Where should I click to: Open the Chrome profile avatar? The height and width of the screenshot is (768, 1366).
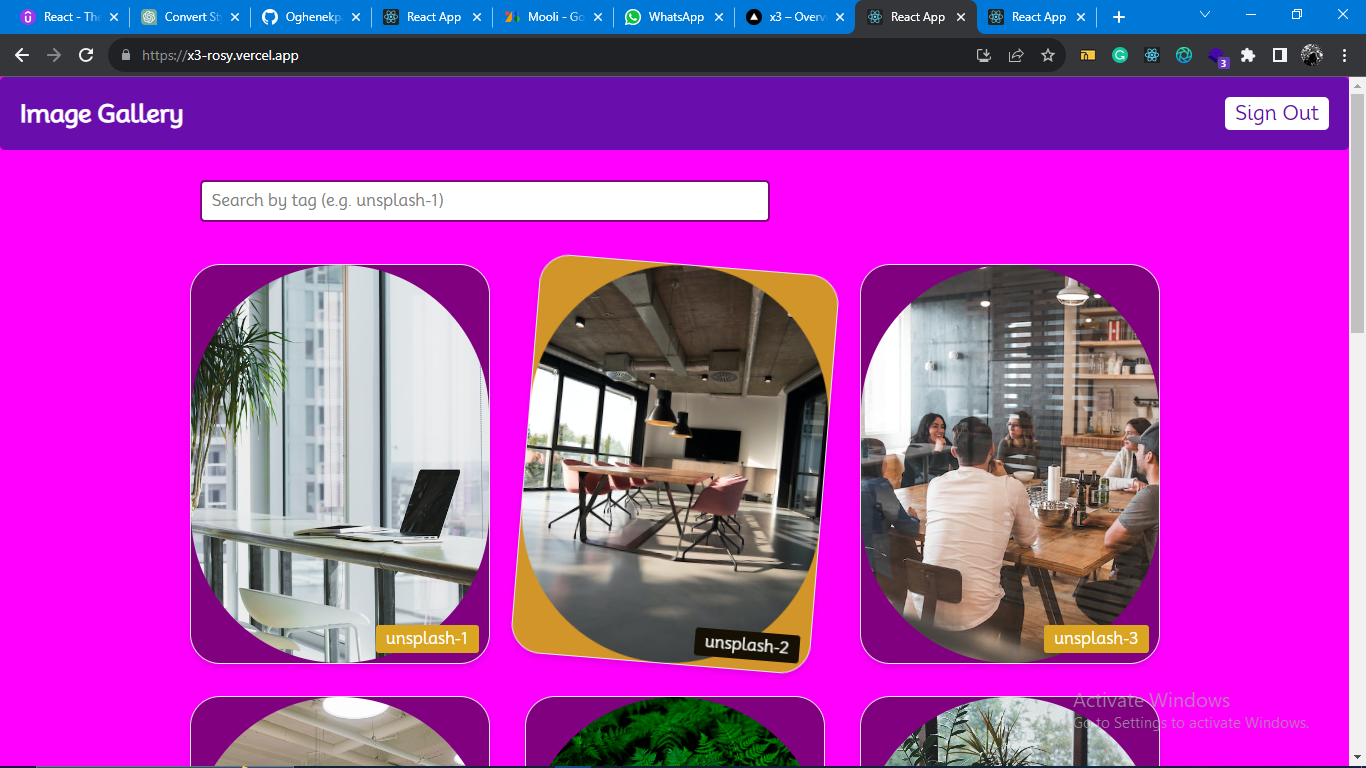coord(1312,56)
